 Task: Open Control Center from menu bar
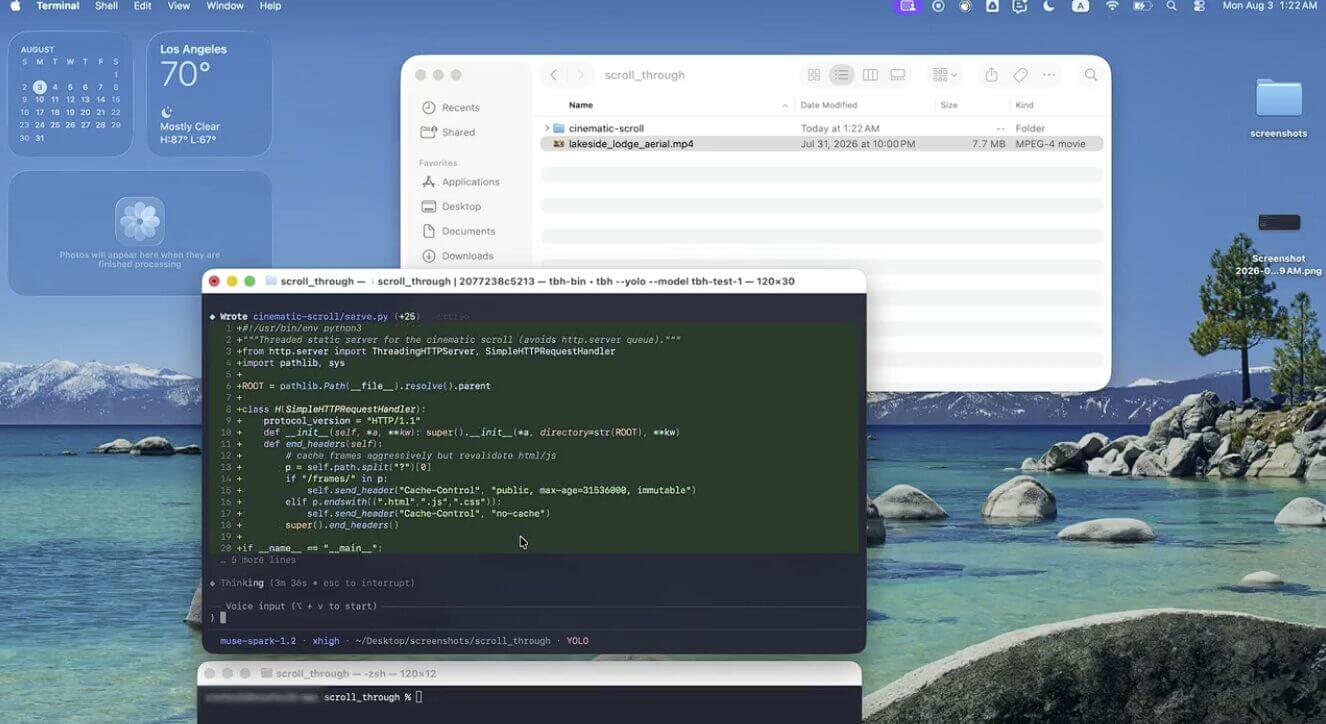tap(1199, 6)
